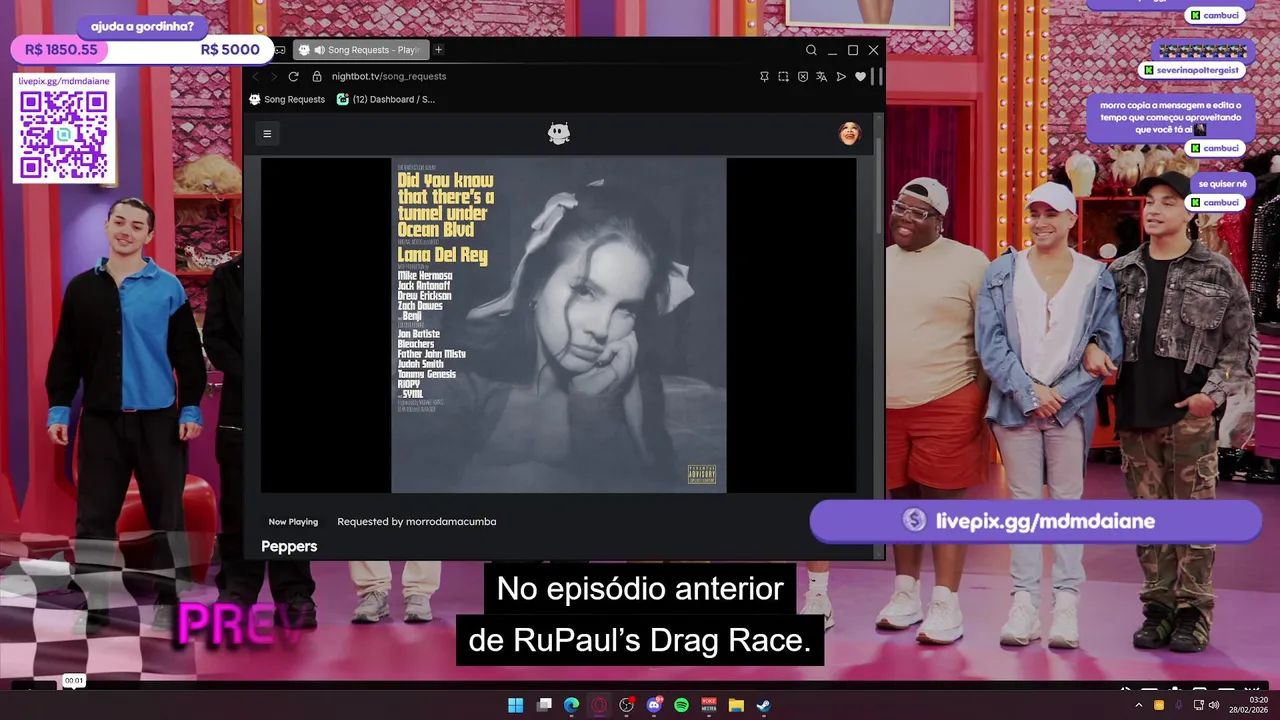The image size is (1280, 720).
Task: Click the Nightbot robot logo
Action: tap(559, 133)
